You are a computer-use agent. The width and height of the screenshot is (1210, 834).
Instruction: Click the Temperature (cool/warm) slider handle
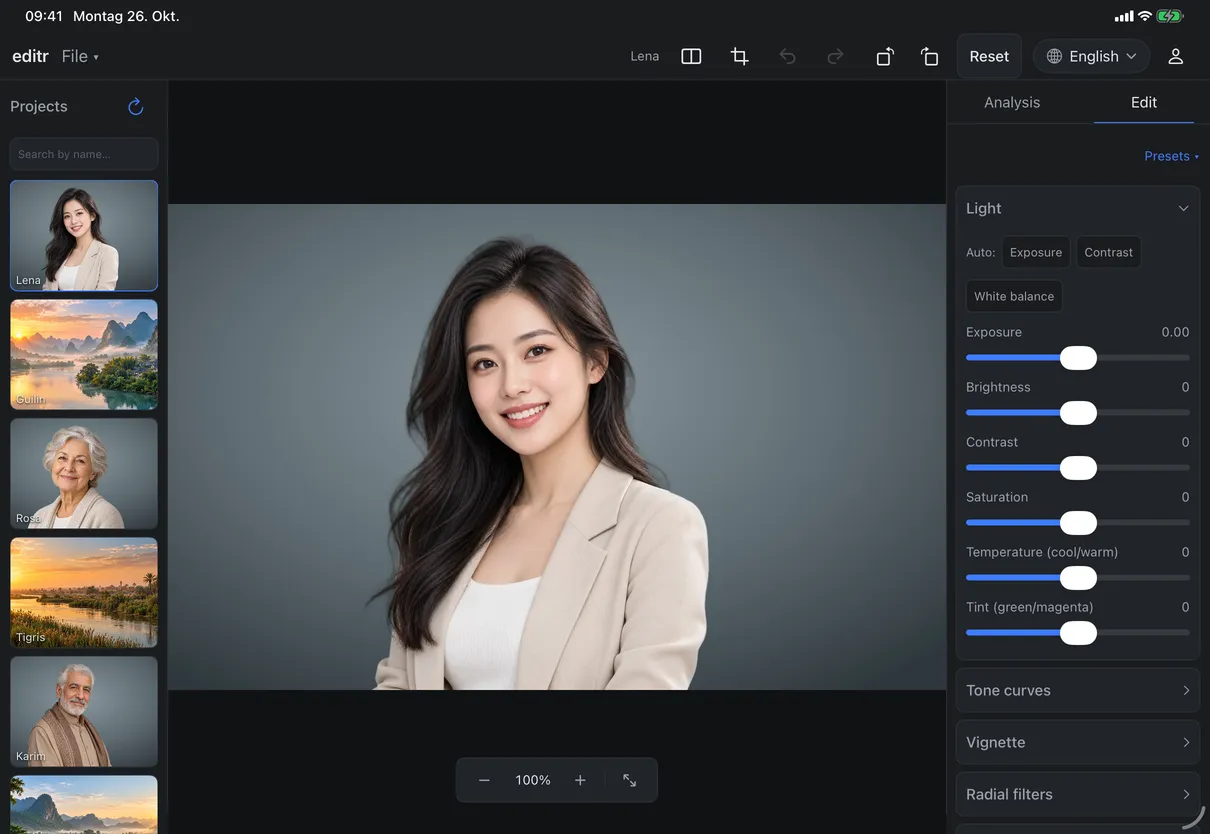(x=1078, y=578)
